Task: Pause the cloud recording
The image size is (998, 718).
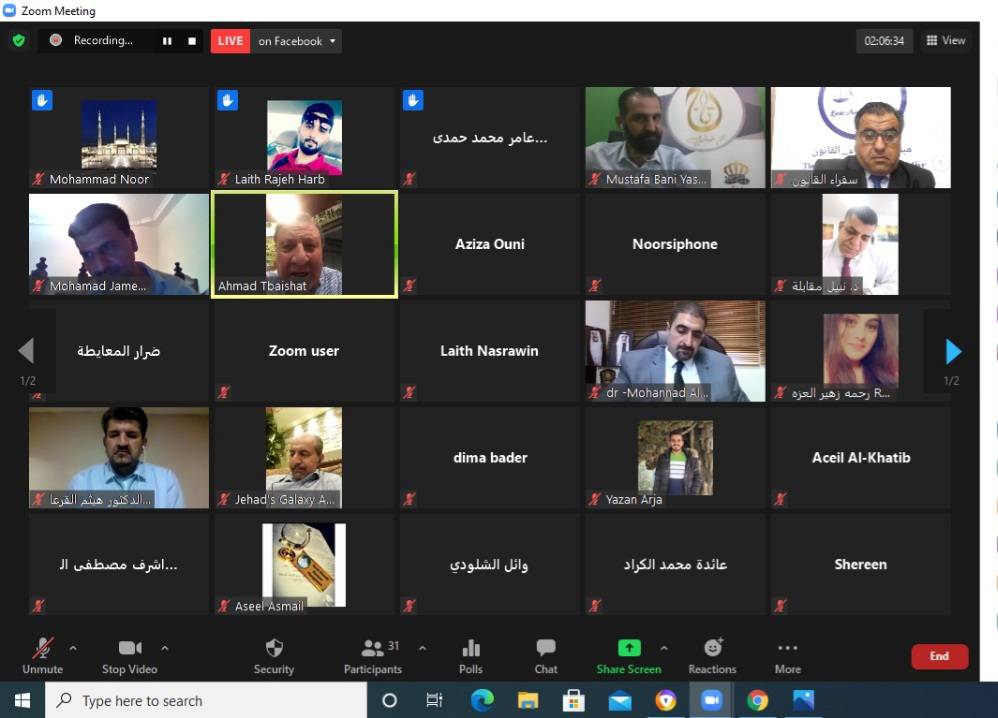Action: [x=167, y=41]
